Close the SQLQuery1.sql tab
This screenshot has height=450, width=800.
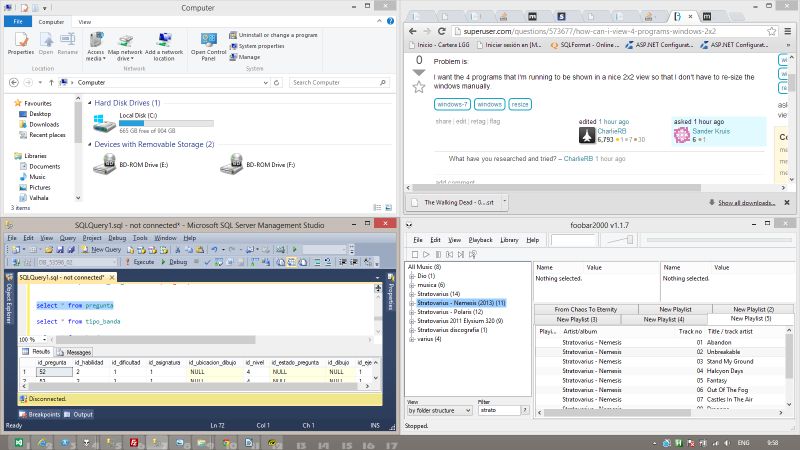112,277
